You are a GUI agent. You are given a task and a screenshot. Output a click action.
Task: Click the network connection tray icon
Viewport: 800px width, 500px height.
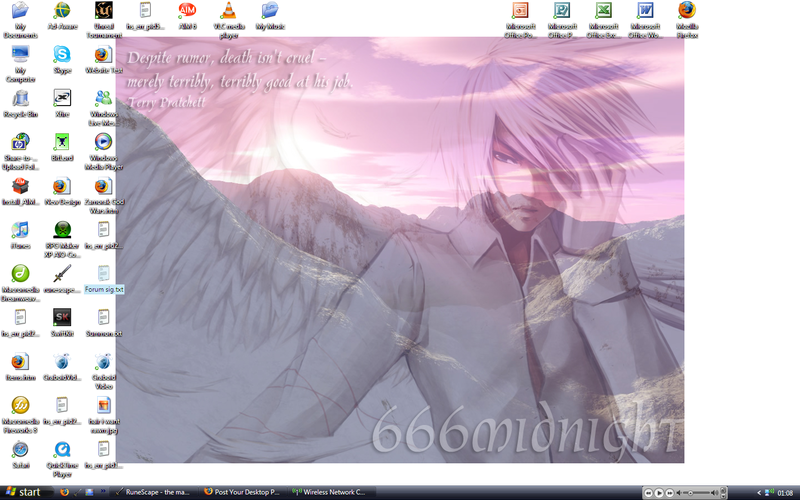[x=768, y=493]
